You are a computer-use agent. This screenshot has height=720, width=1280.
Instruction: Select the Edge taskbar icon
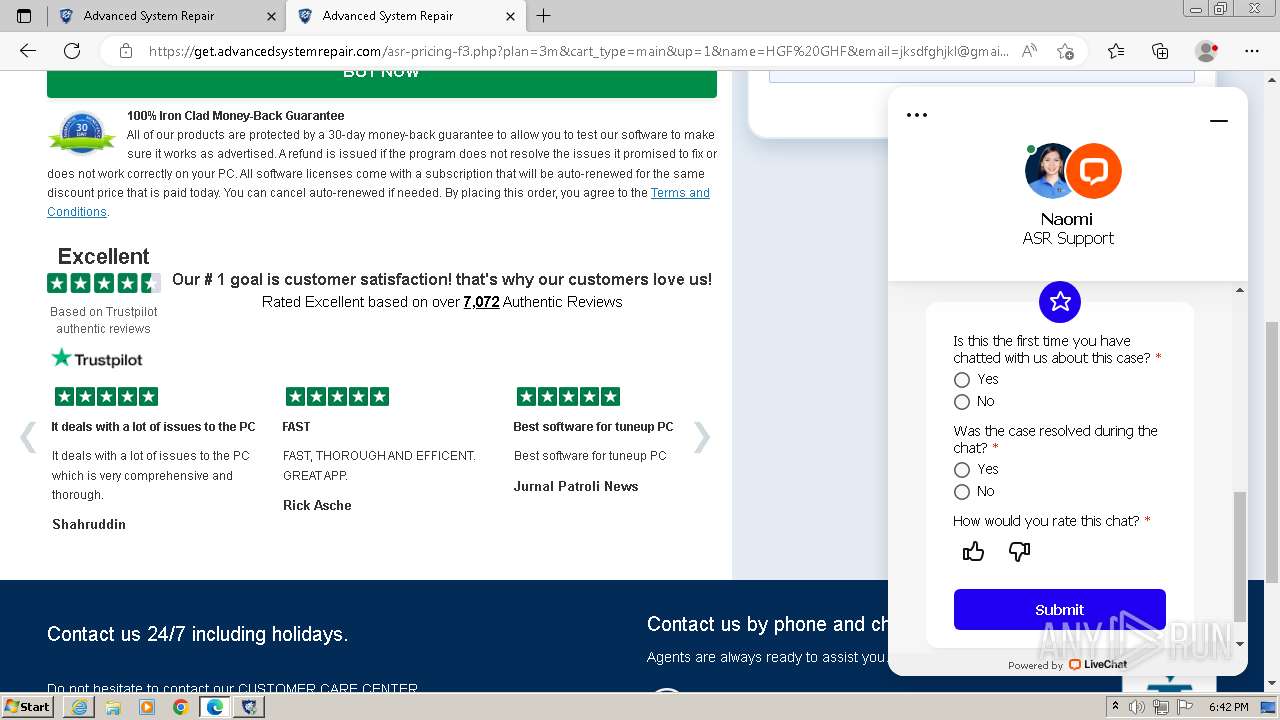click(214, 707)
